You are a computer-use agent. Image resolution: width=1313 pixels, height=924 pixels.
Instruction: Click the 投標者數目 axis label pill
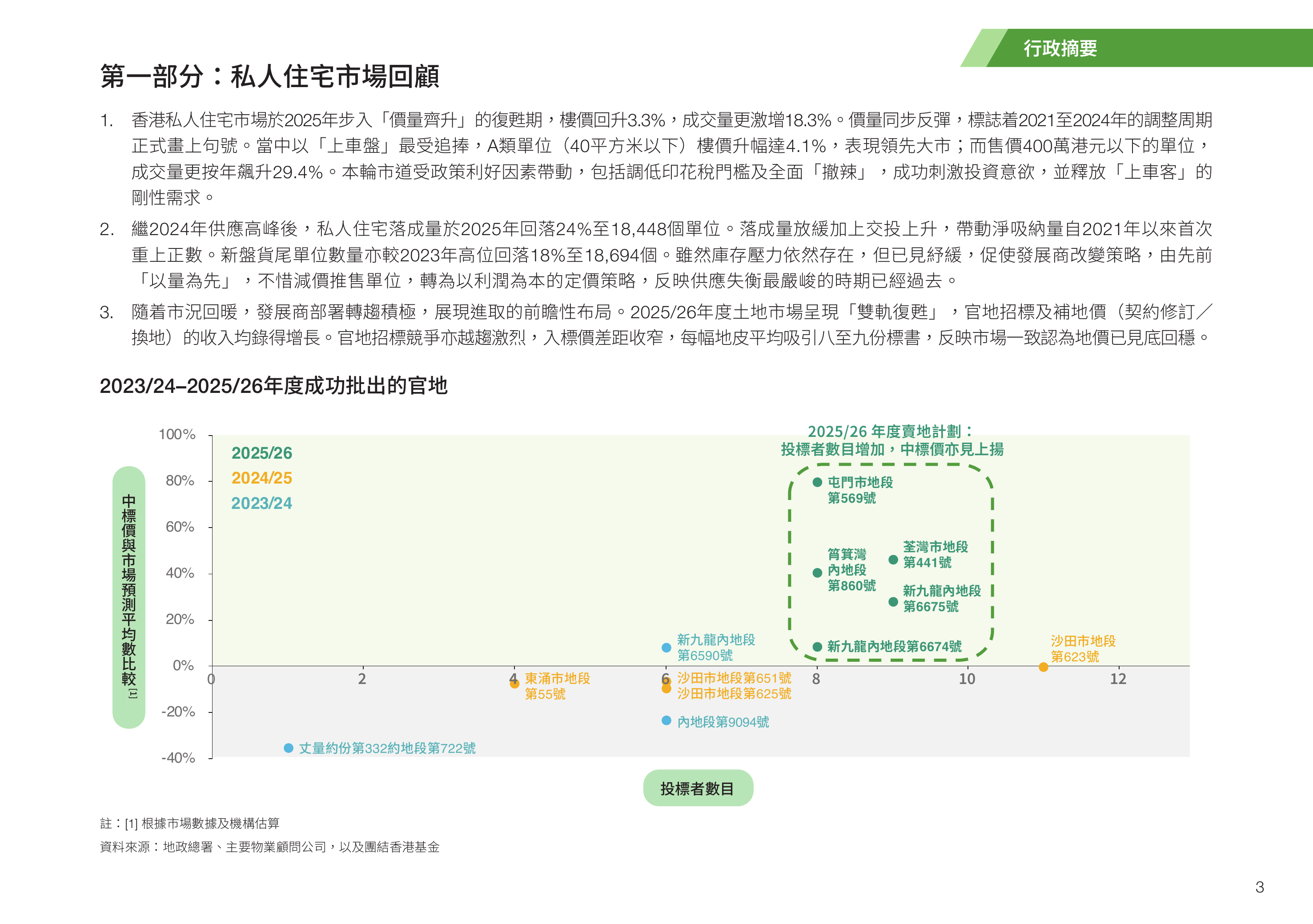[698, 788]
